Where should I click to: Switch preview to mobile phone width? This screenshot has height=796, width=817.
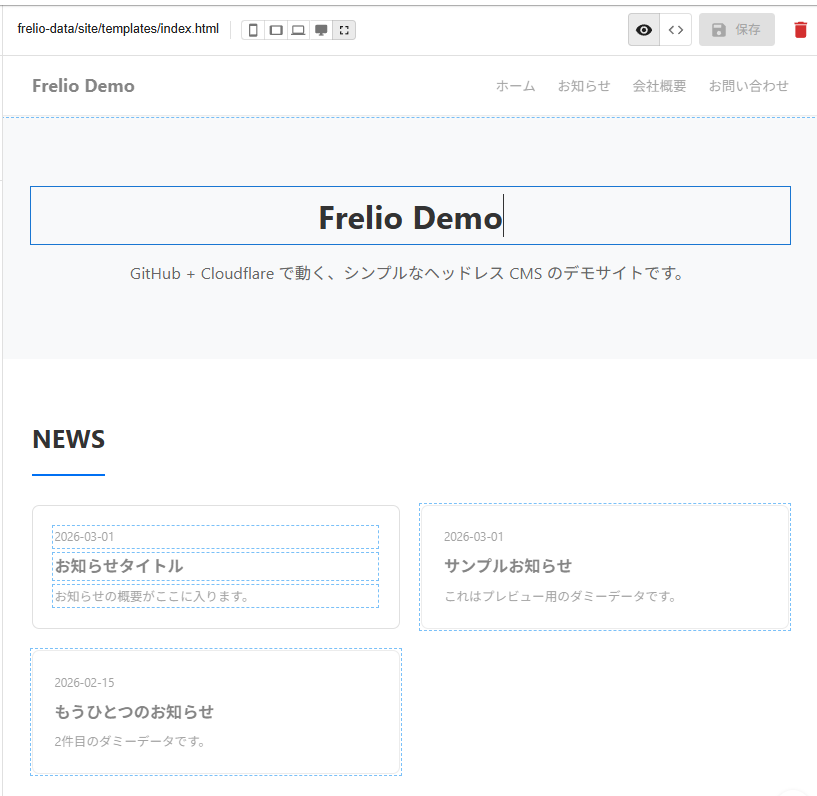[x=253, y=30]
